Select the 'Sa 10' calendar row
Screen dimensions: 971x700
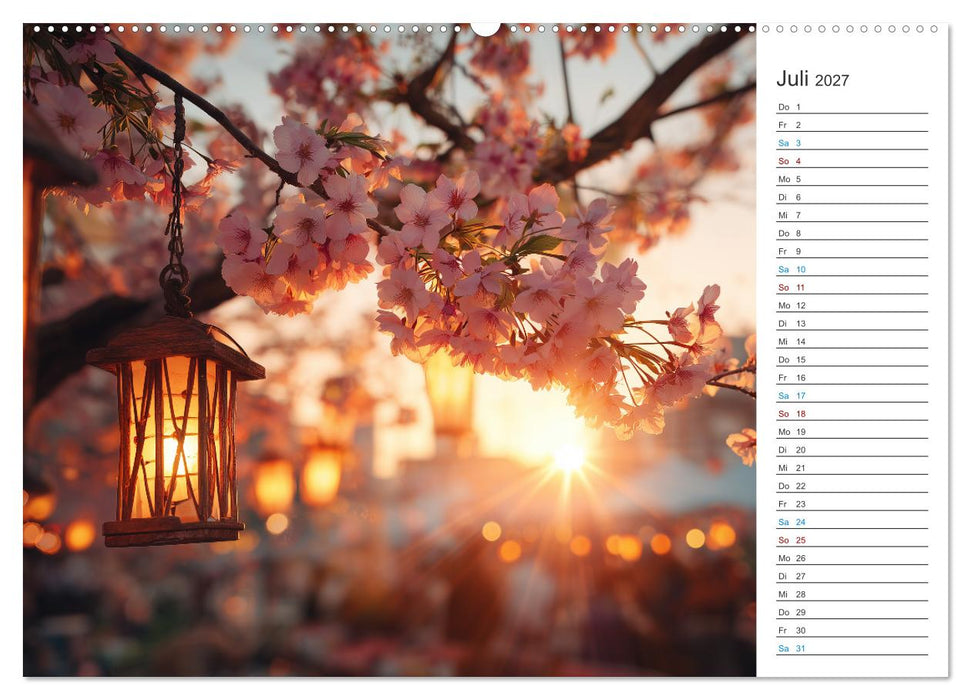pos(852,269)
